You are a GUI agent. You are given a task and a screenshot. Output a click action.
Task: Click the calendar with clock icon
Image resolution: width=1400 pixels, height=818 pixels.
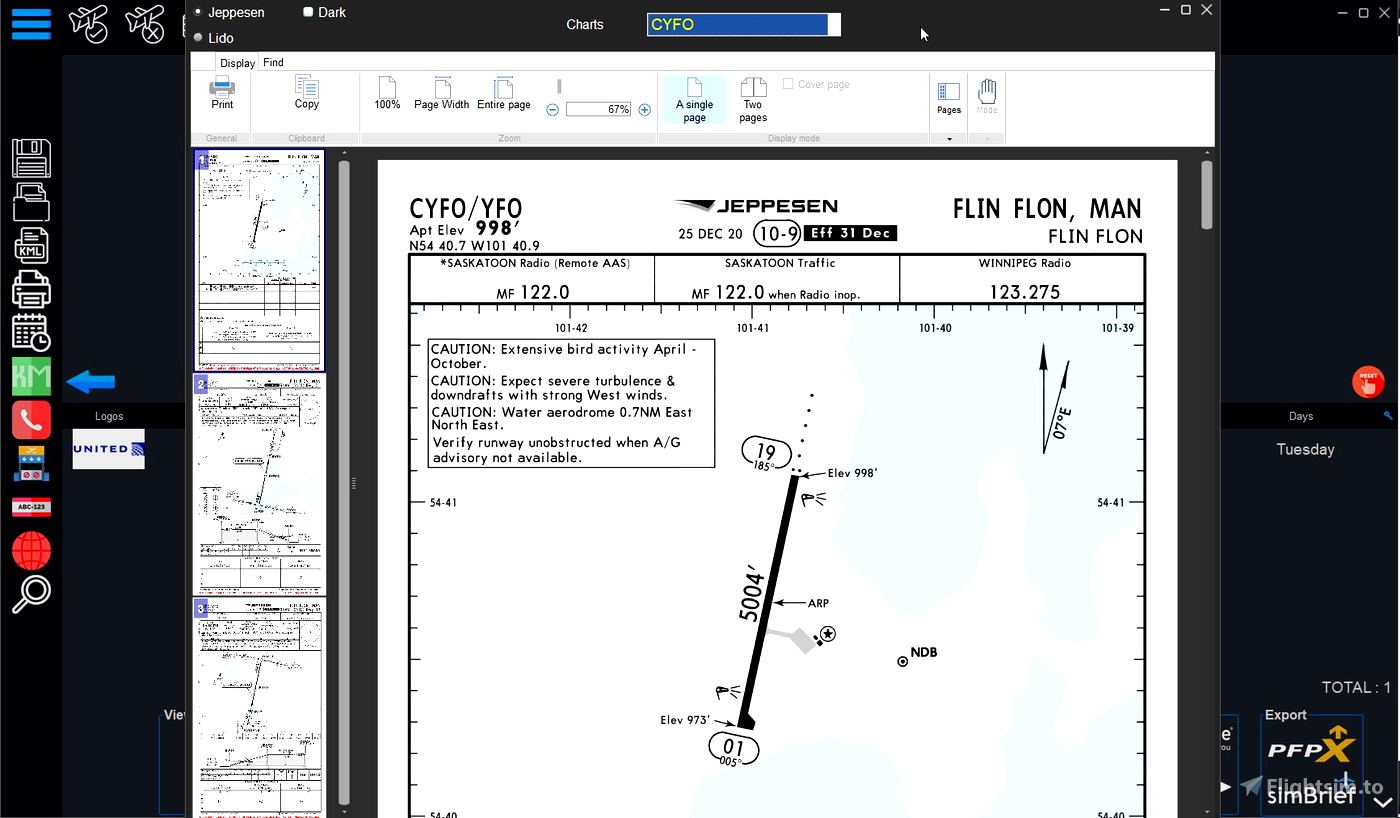point(31,331)
